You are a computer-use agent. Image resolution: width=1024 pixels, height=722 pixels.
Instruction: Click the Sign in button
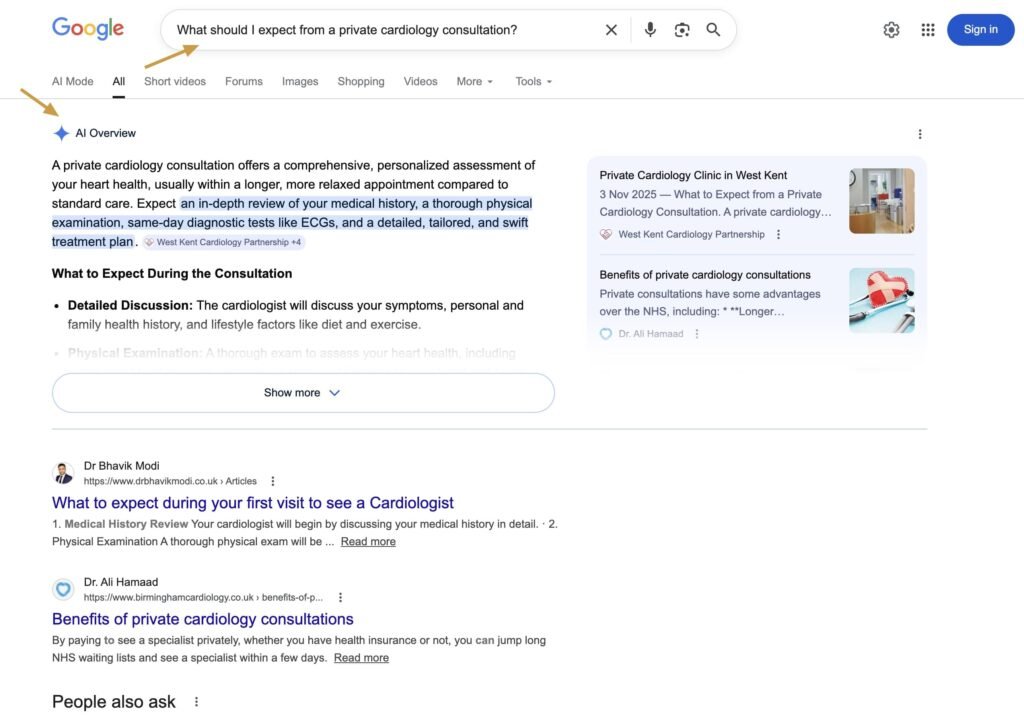pos(980,29)
